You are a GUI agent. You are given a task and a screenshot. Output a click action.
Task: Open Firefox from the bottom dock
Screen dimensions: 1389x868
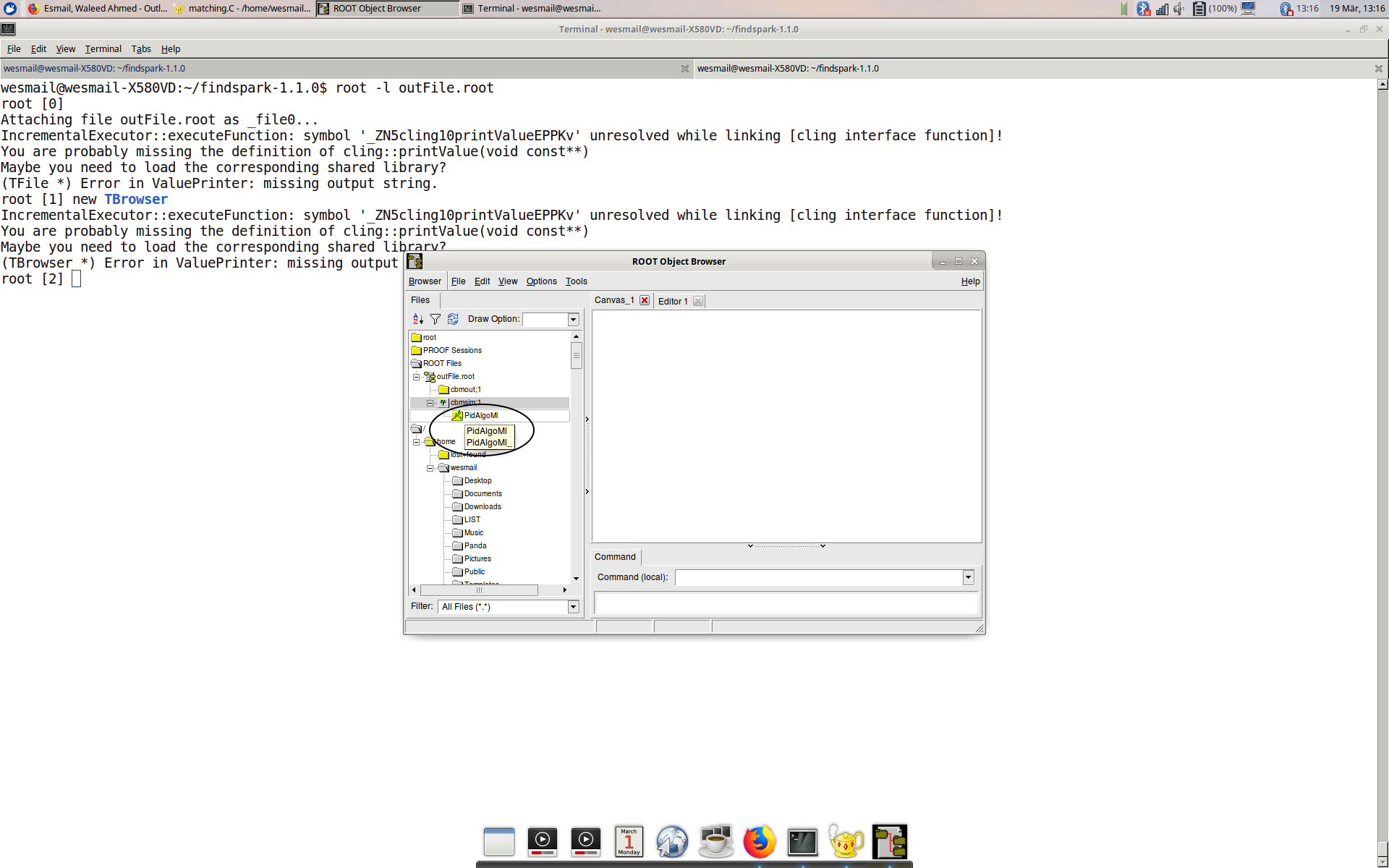click(759, 841)
